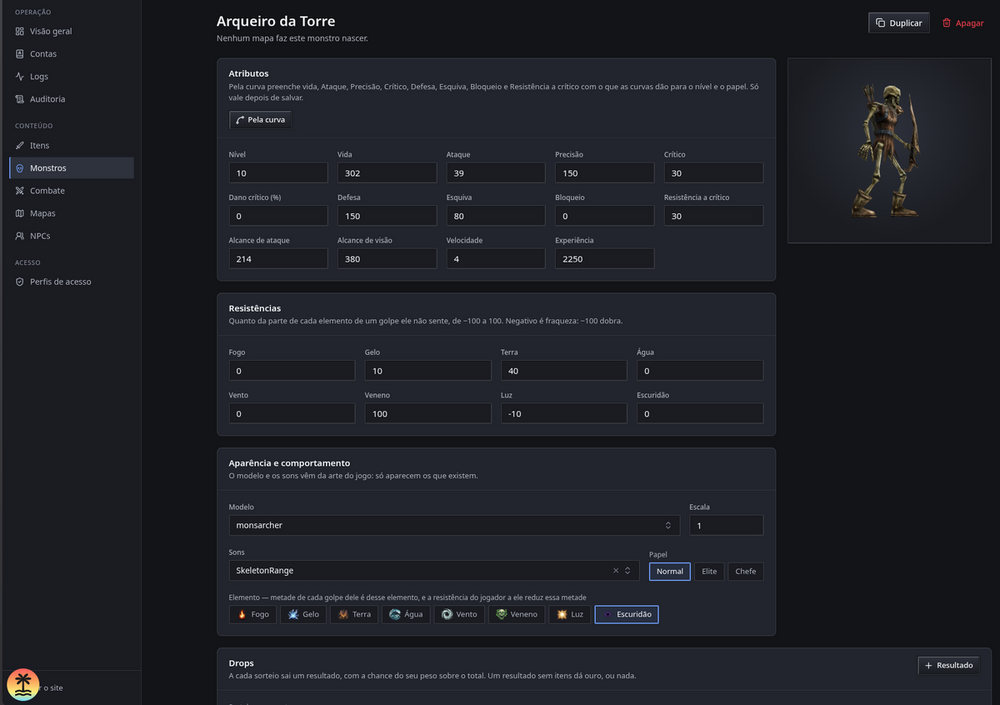Viewport: 1000px width, 705px height.
Task: Click the Veneno resistance field
Action: pyautogui.click(x=428, y=413)
